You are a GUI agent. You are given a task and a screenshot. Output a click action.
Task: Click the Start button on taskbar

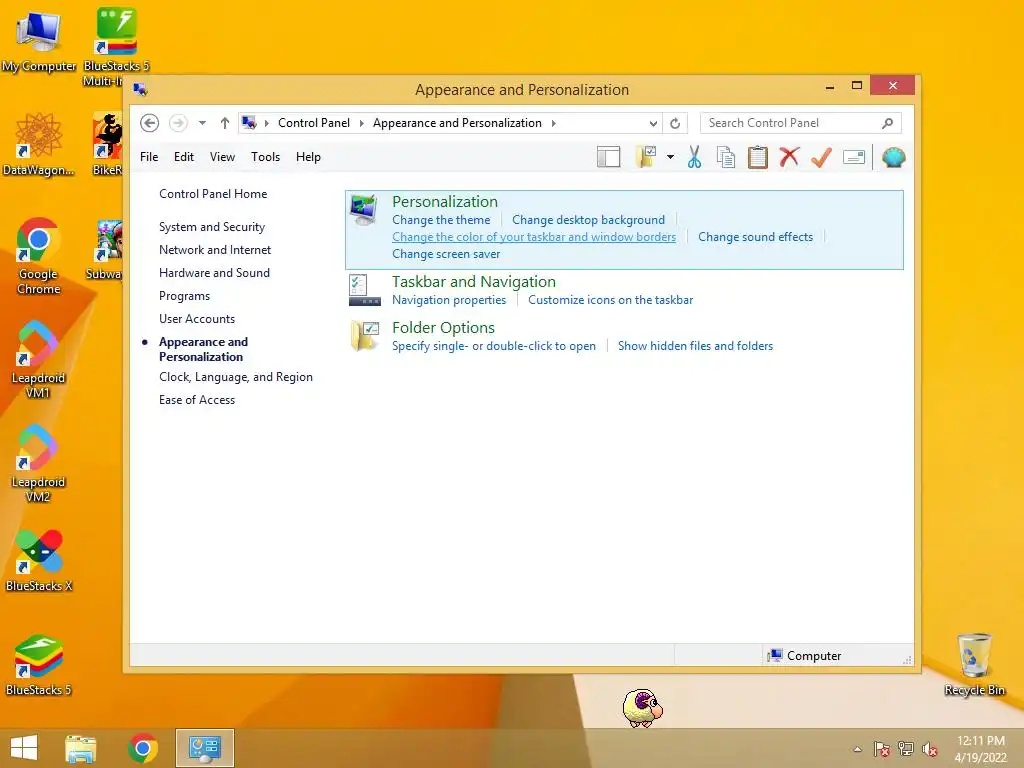point(24,748)
